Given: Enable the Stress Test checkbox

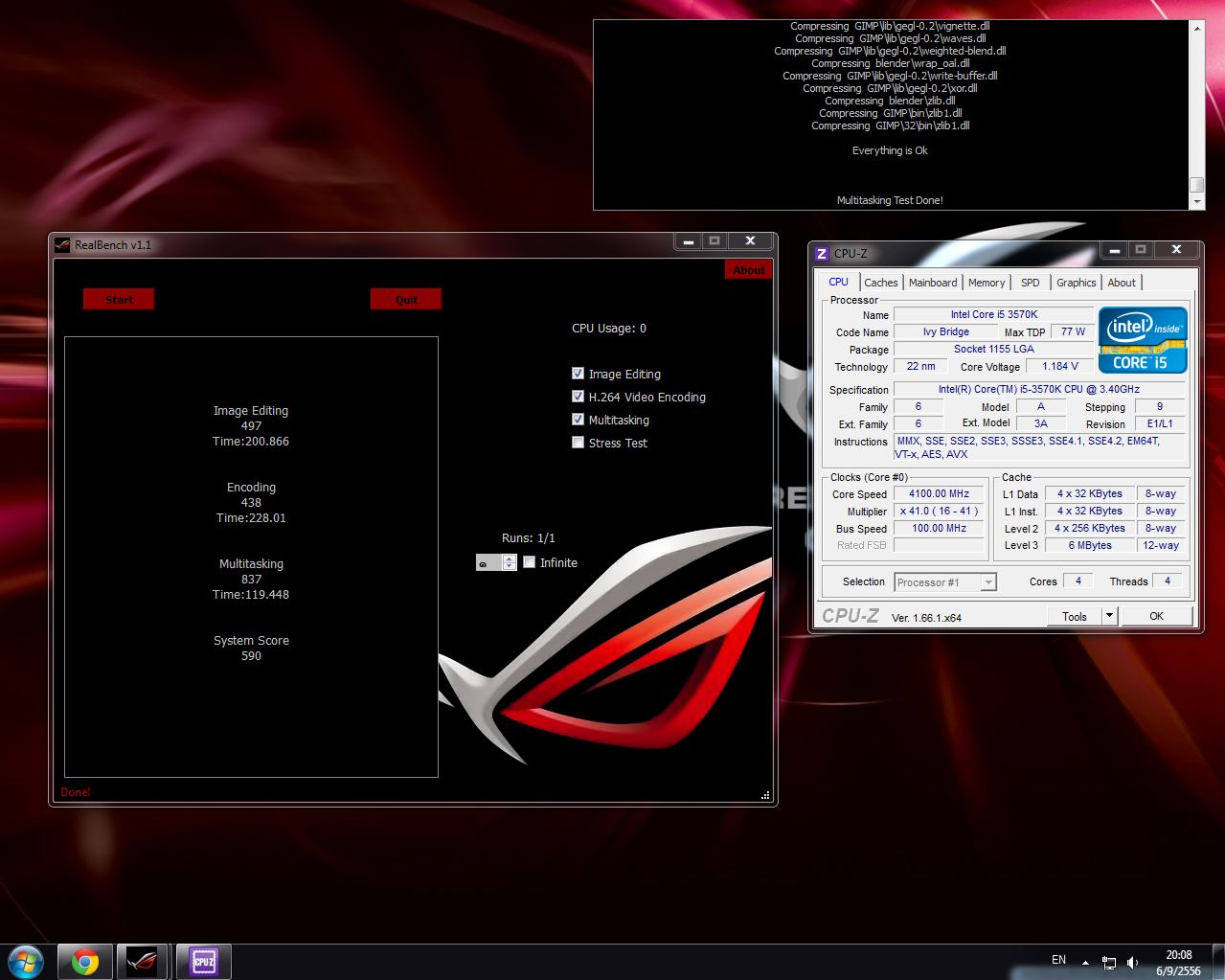Looking at the screenshot, I should pos(578,443).
